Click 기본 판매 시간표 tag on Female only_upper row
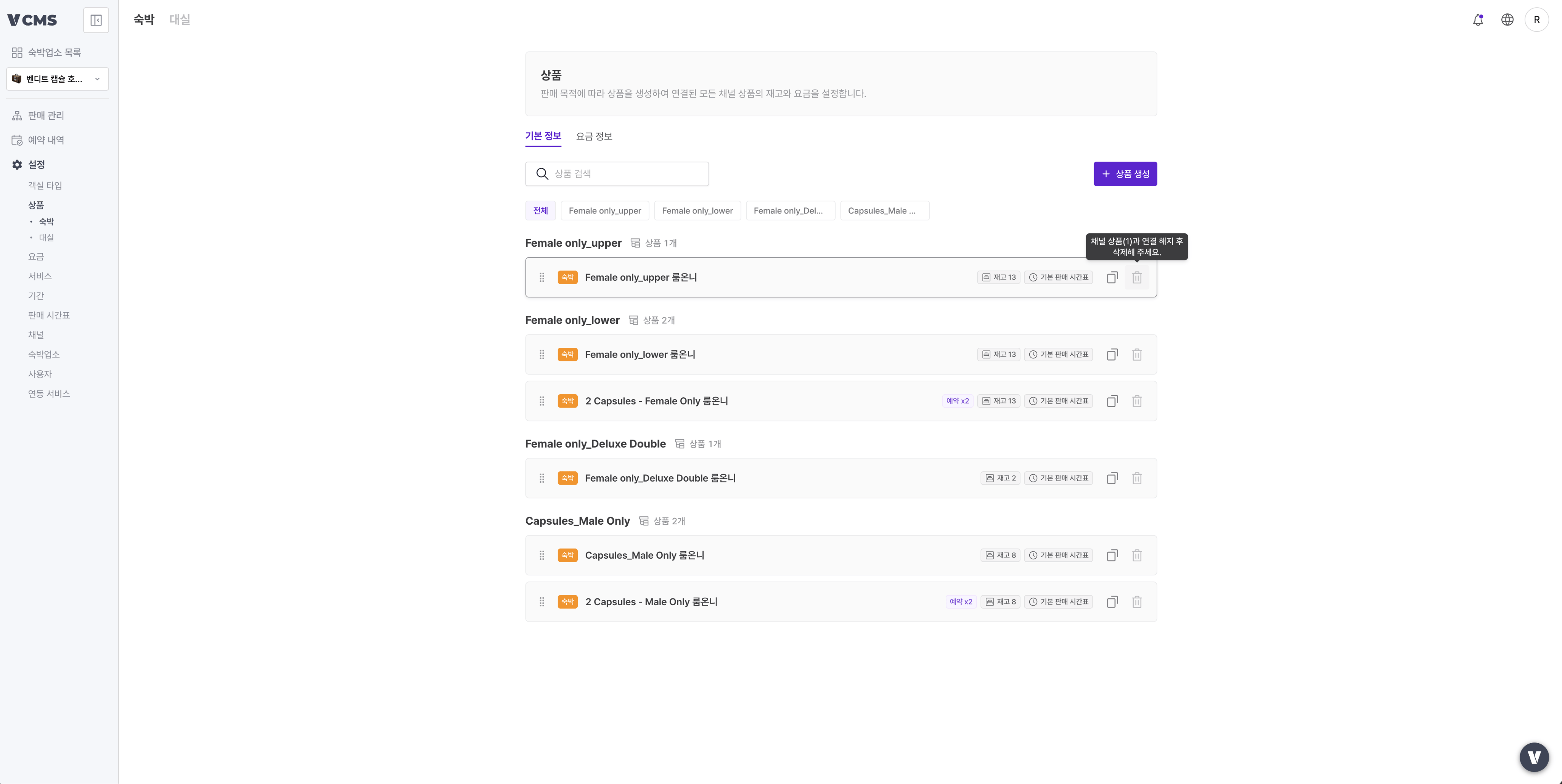 [x=1058, y=278]
